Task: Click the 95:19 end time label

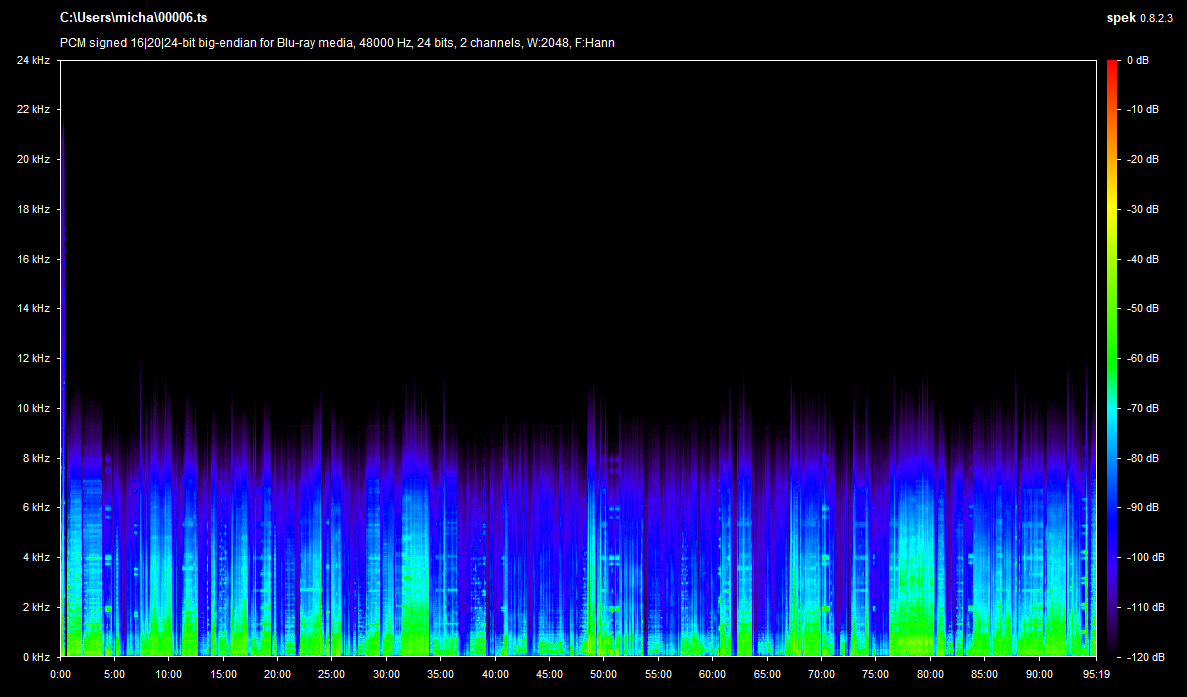Action: (1097, 674)
